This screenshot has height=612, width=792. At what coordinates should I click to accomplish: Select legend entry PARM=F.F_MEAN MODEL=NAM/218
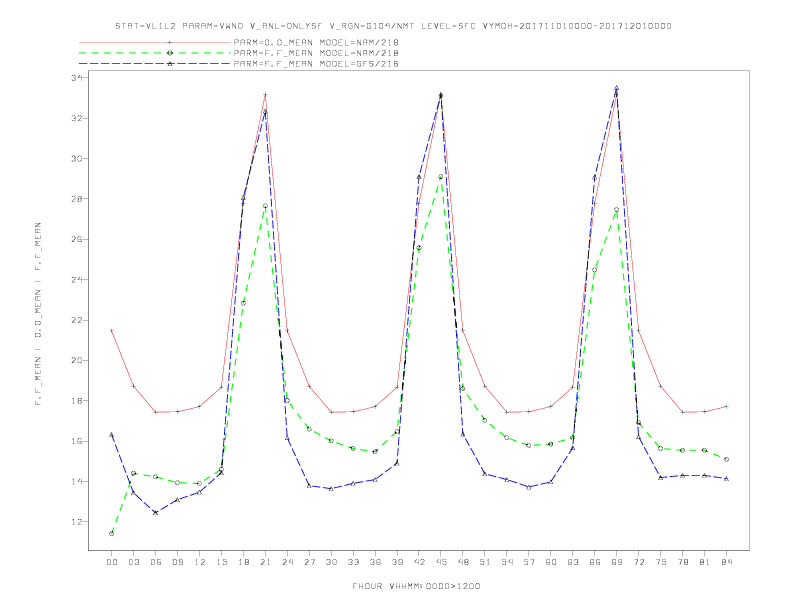pyautogui.click(x=316, y=53)
